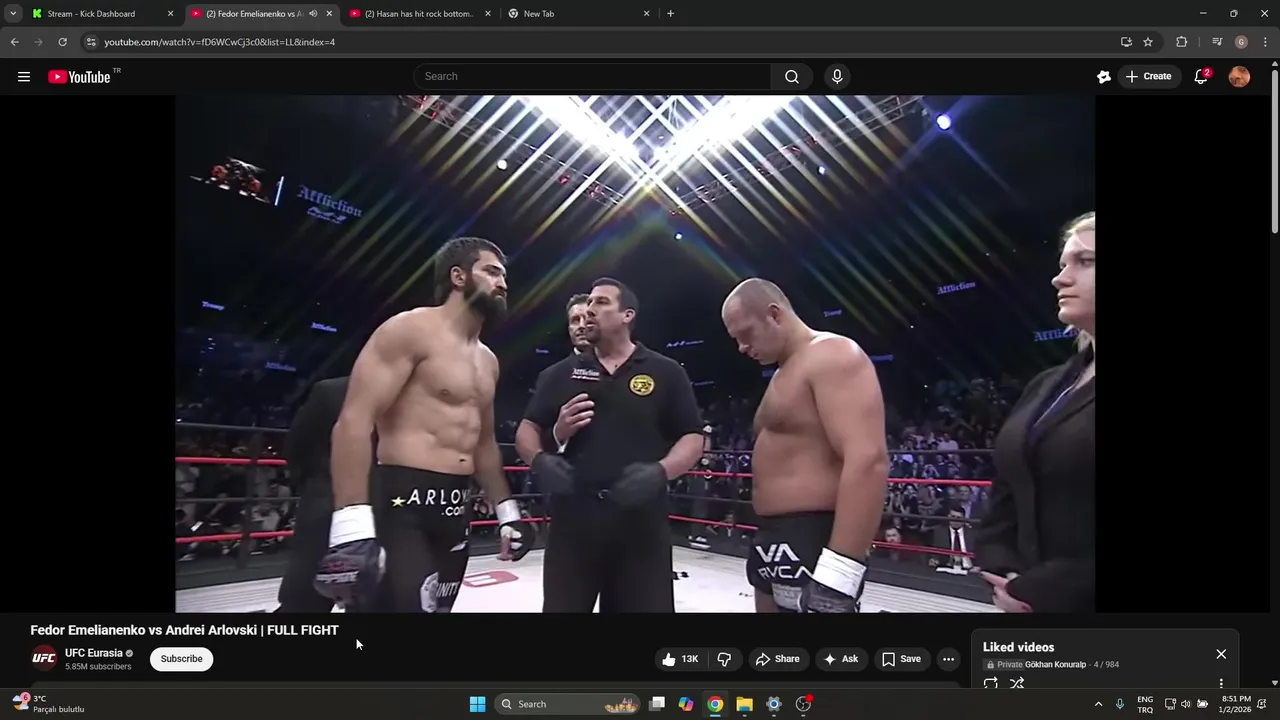
Task: Open the UFC Eurasia channel name link
Action: [x=94, y=653]
